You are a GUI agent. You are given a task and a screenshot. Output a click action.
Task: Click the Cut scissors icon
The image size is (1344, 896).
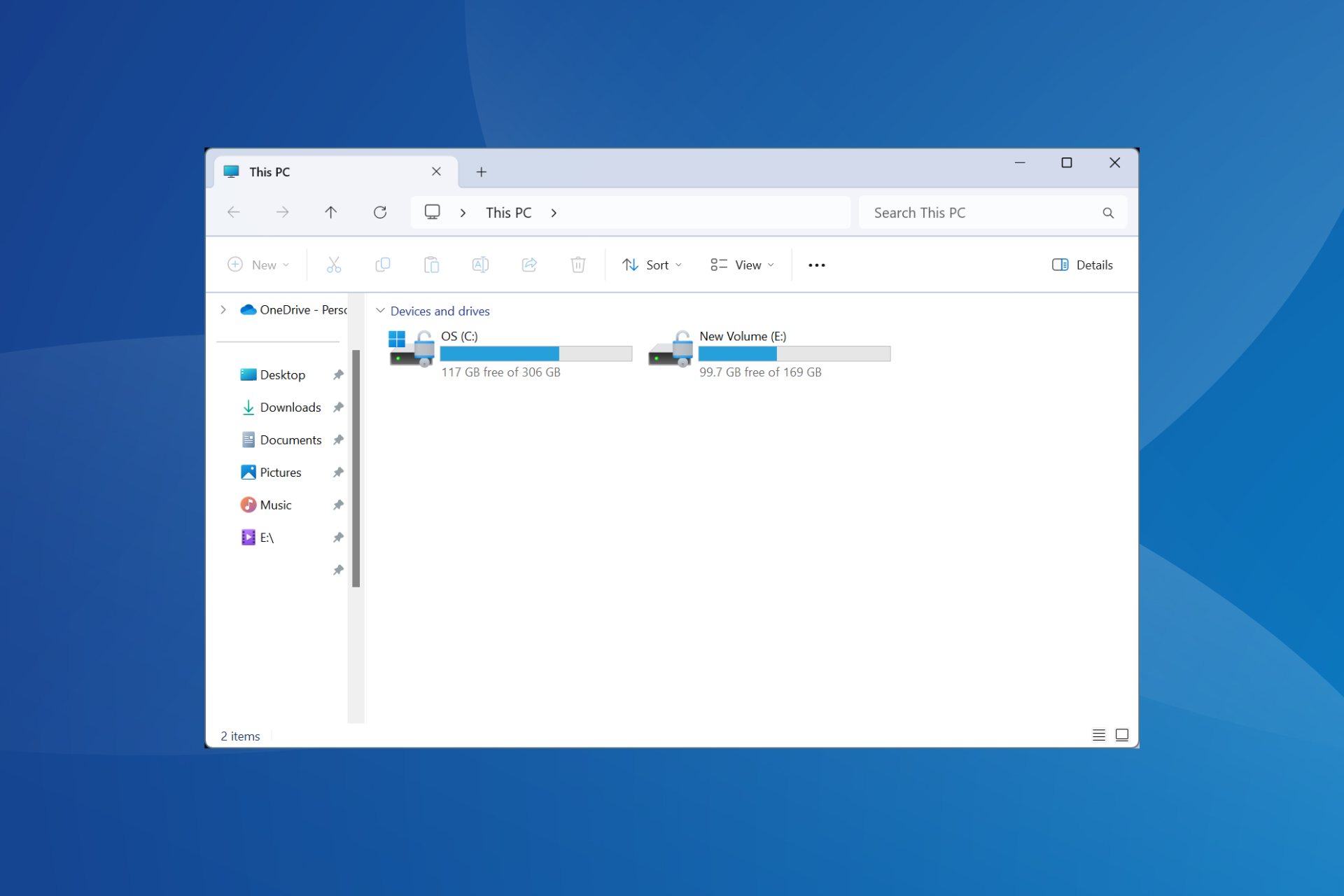(x=334, y=265)
